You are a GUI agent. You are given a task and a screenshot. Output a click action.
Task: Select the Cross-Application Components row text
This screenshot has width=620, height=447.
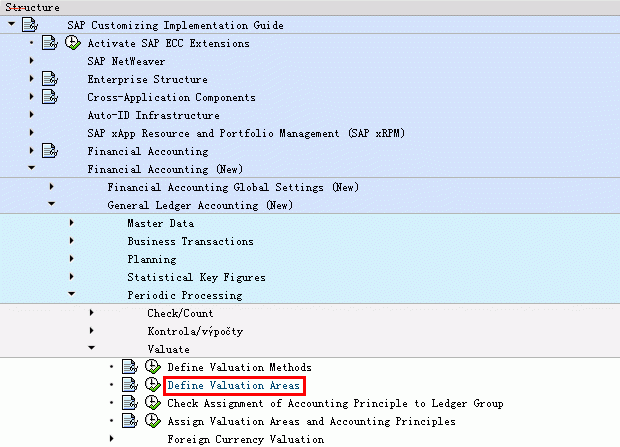point(171,97)
